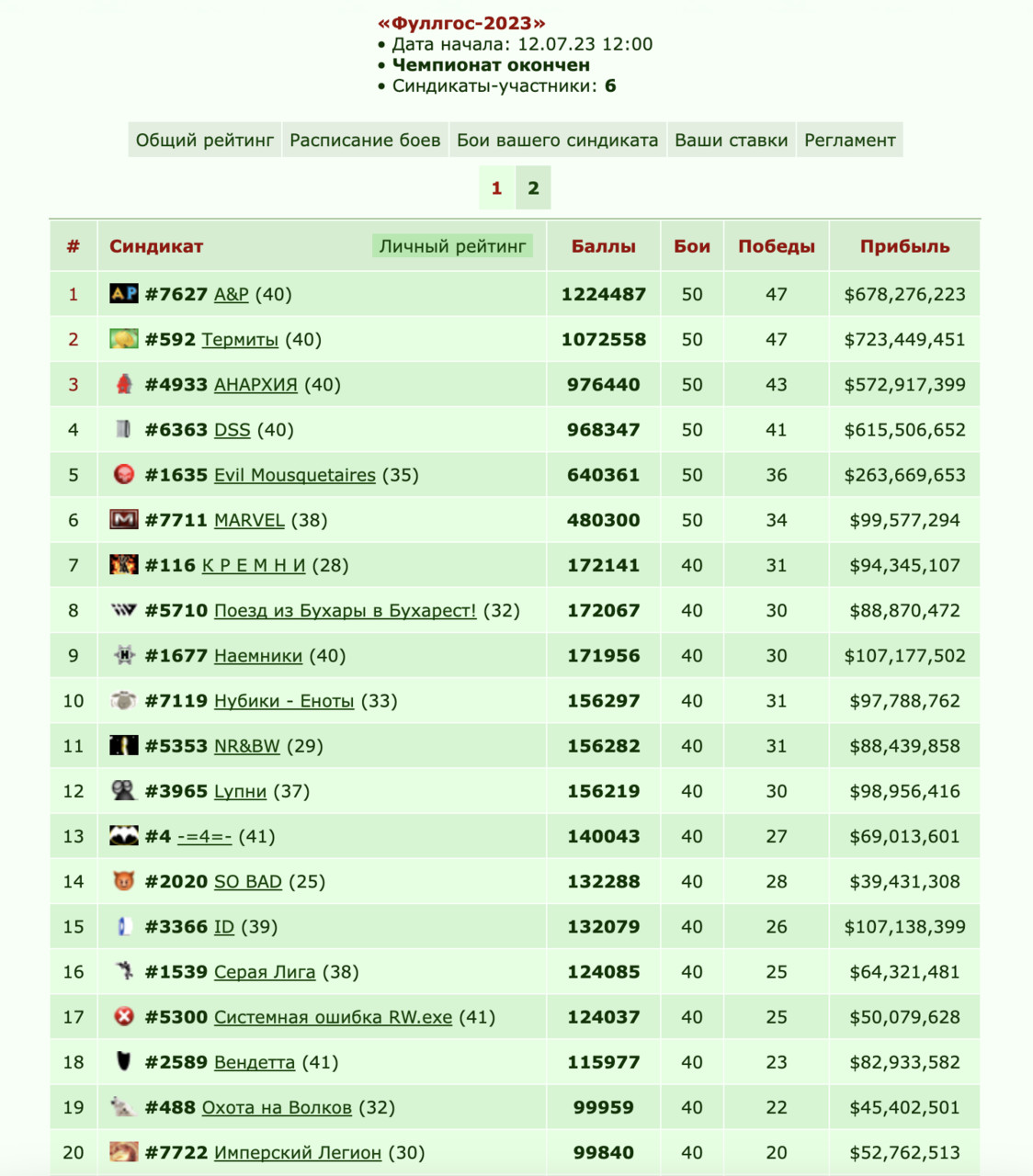The image size is (1033, 1176).
Task: Click the score value 976440
Action: 603,384
